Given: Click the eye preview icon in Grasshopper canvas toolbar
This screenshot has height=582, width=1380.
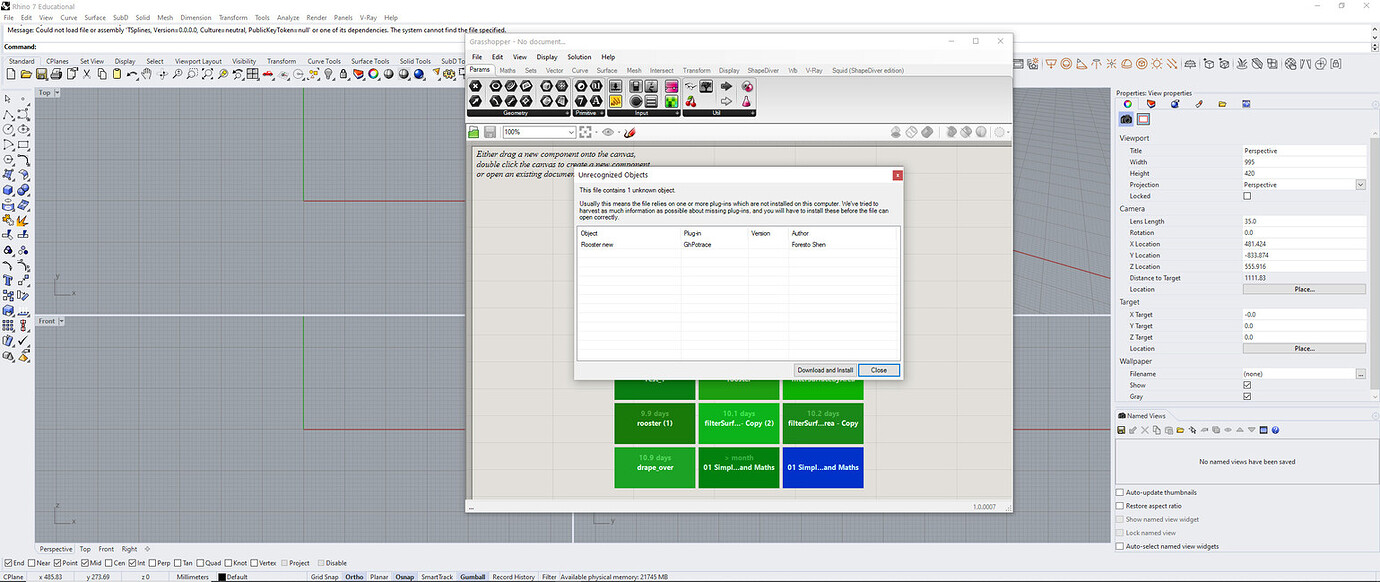Looking at the screenshot, I should [x=608, y=131].
